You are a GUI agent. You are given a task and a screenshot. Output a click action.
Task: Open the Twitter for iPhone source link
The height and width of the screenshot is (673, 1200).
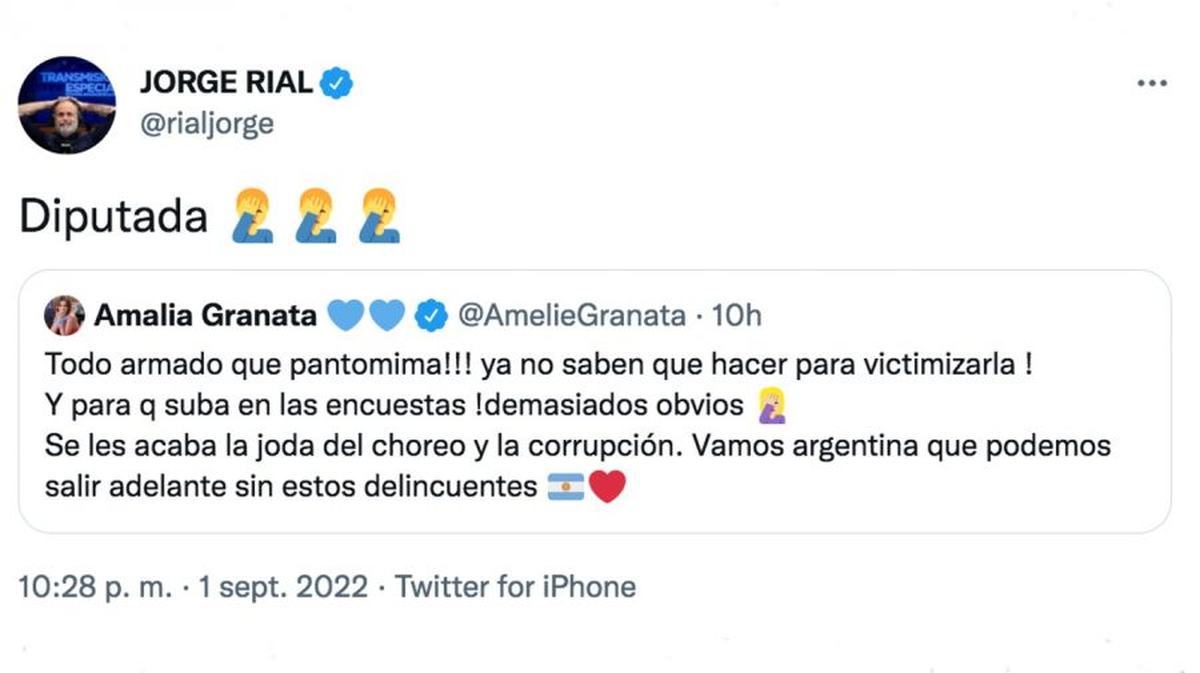[x=515, y=586]
